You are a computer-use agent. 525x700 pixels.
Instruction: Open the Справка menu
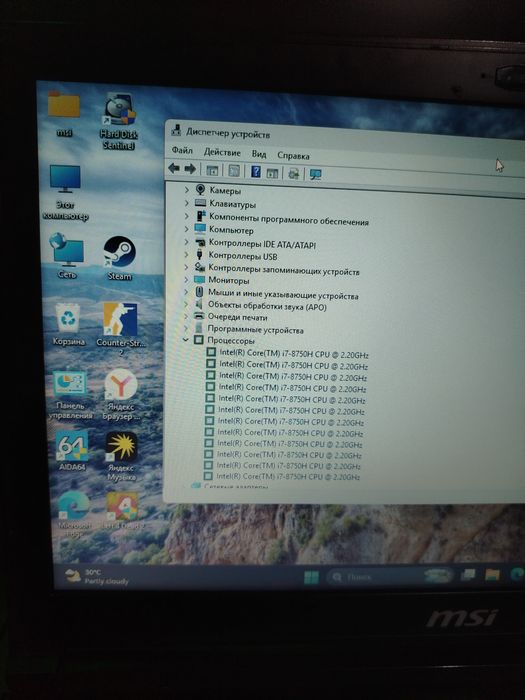click(x=293, y=156)
